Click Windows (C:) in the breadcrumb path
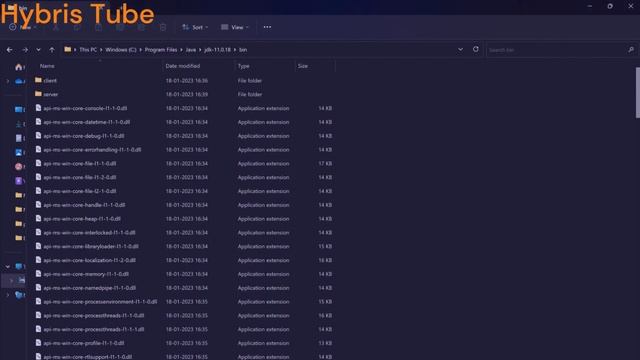Image resolution: width=640 pixels, height=360 pixels. 121,50
